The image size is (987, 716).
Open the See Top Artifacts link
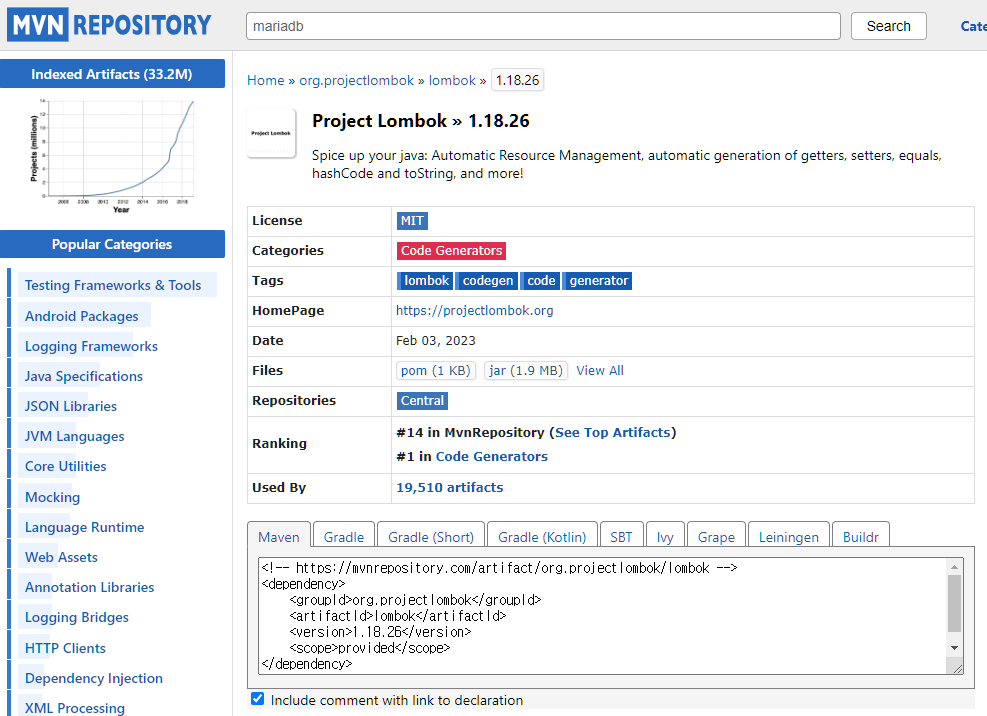click(612, 433)
